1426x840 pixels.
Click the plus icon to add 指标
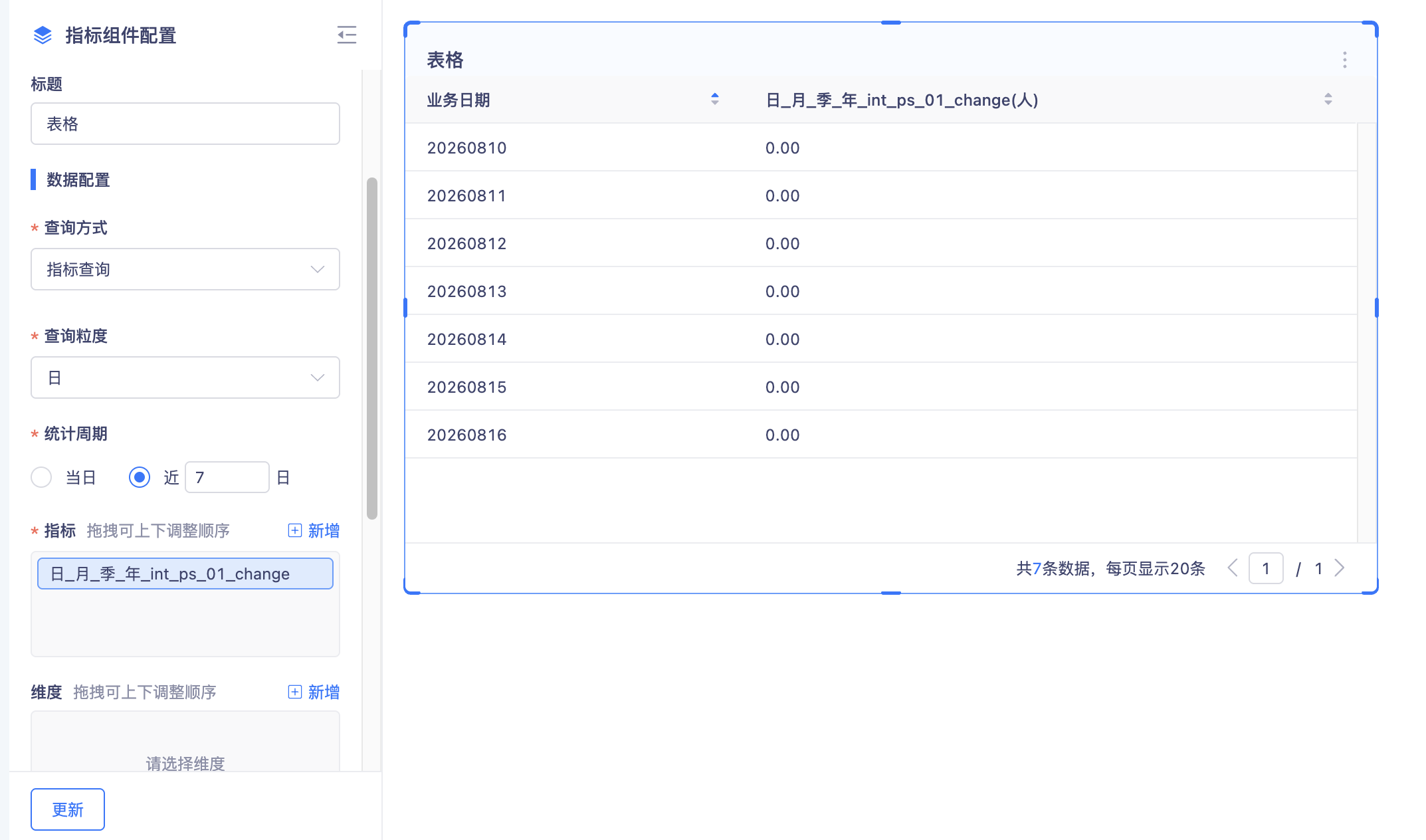[x=295, y=530]
